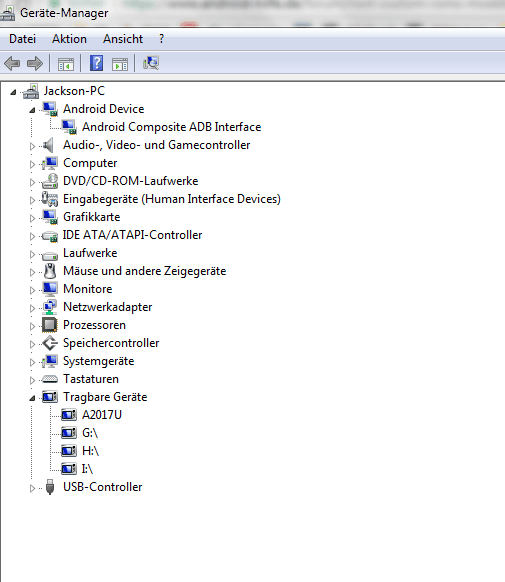Select the I:\ portable device entry
This screenshot has width=505, height=582.
click(88, 469)
